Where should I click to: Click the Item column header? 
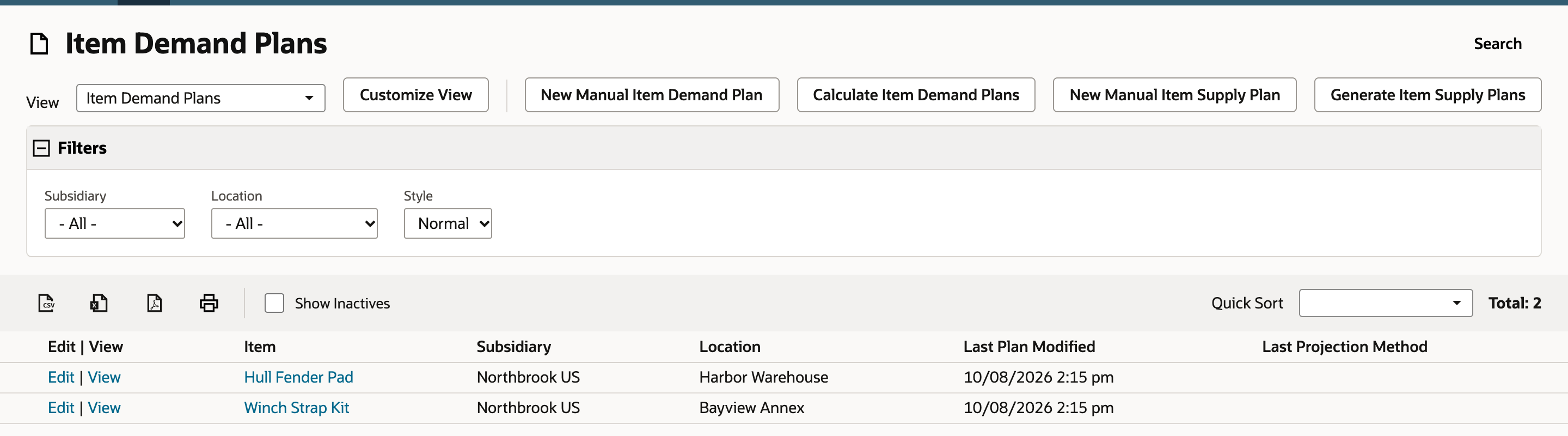260,347
